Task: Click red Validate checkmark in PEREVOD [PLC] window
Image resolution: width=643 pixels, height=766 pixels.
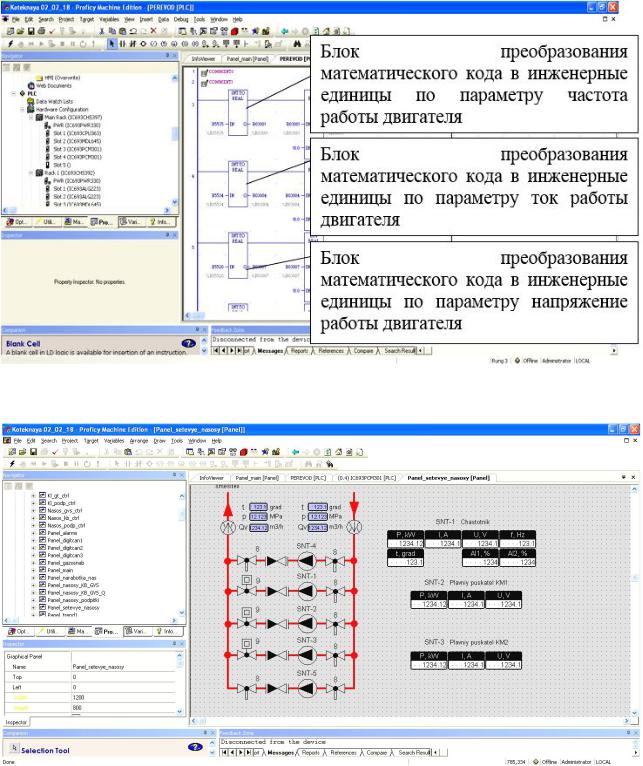Action: 52,31
